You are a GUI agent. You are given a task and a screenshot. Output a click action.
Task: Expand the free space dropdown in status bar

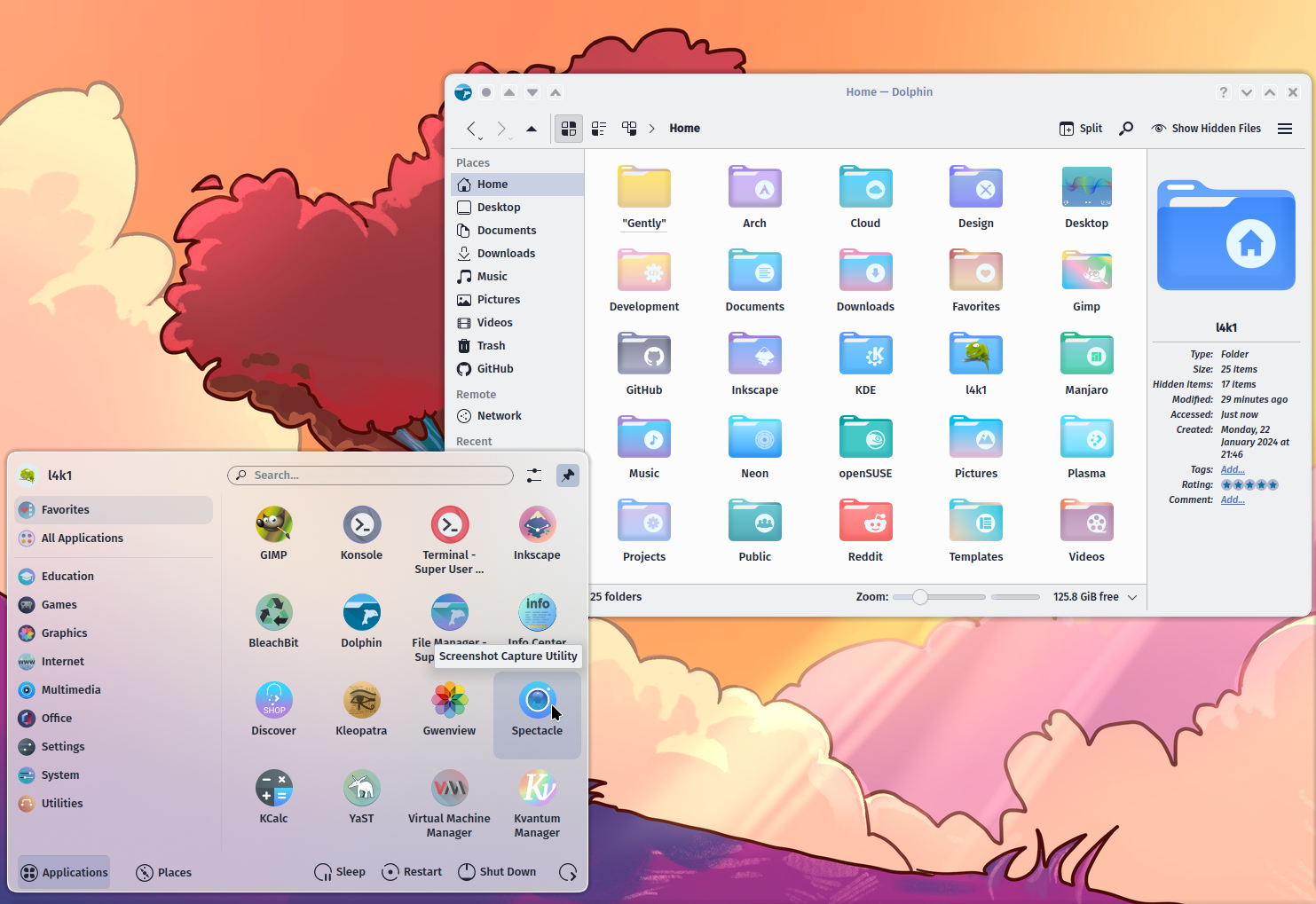(x=1132, y=597)
